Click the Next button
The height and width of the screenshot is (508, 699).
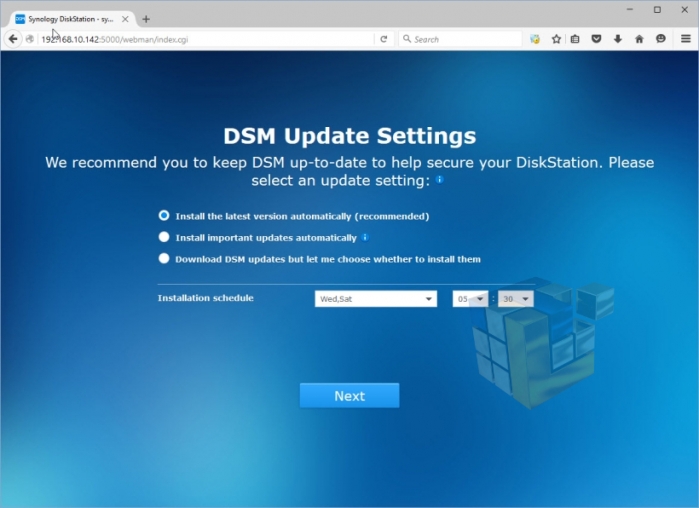pyautogui.click(x=349, y=396)
